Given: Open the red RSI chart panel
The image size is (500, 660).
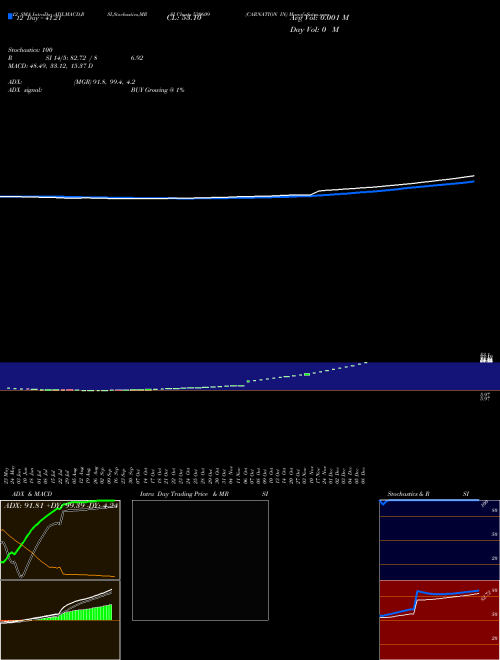Looking at the screenshot, I should click(x=439, y=620).
